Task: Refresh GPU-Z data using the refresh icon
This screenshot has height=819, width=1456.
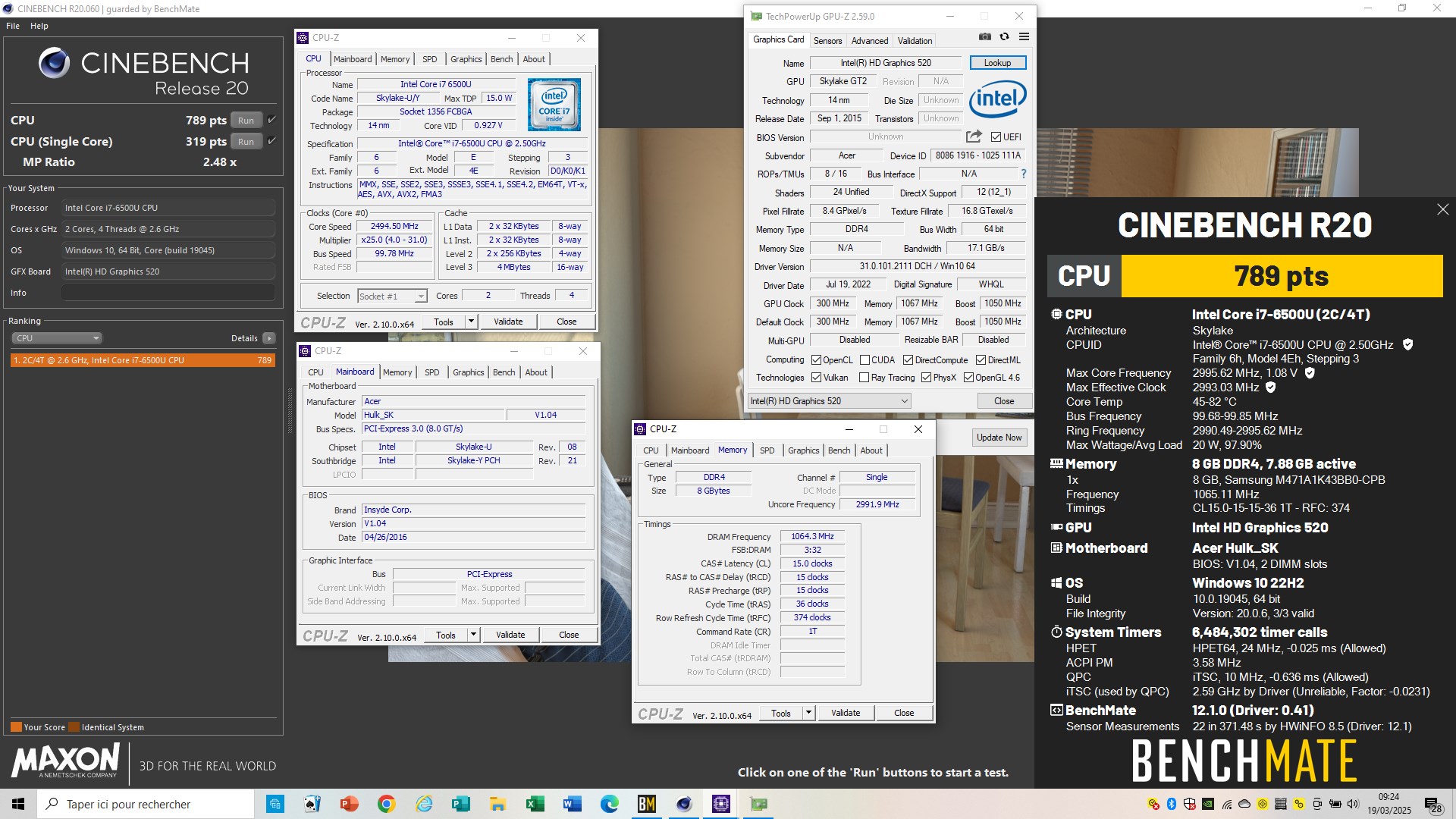Action: (1004, 37)
